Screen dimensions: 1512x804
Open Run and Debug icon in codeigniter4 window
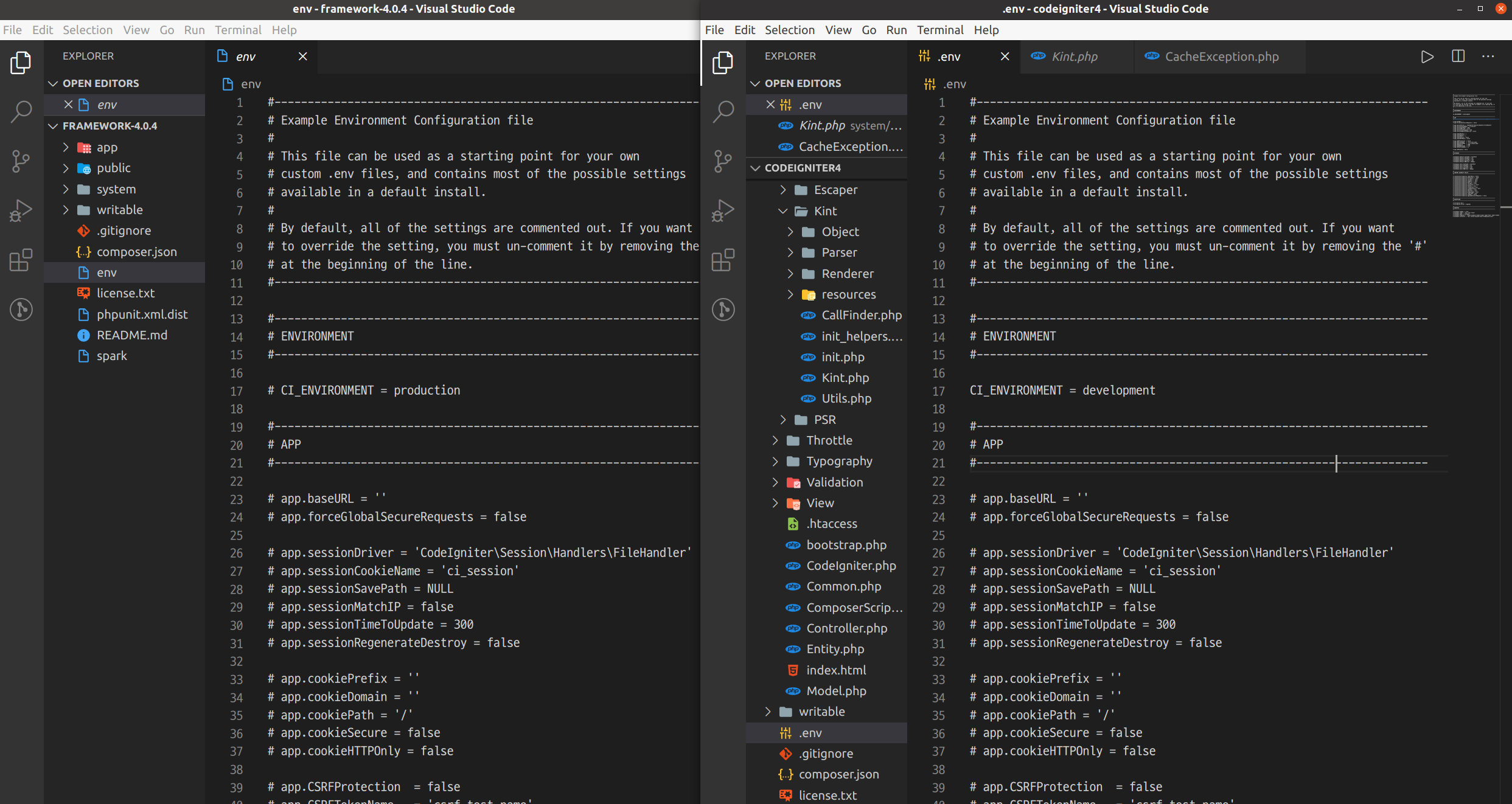pos(723,210)
